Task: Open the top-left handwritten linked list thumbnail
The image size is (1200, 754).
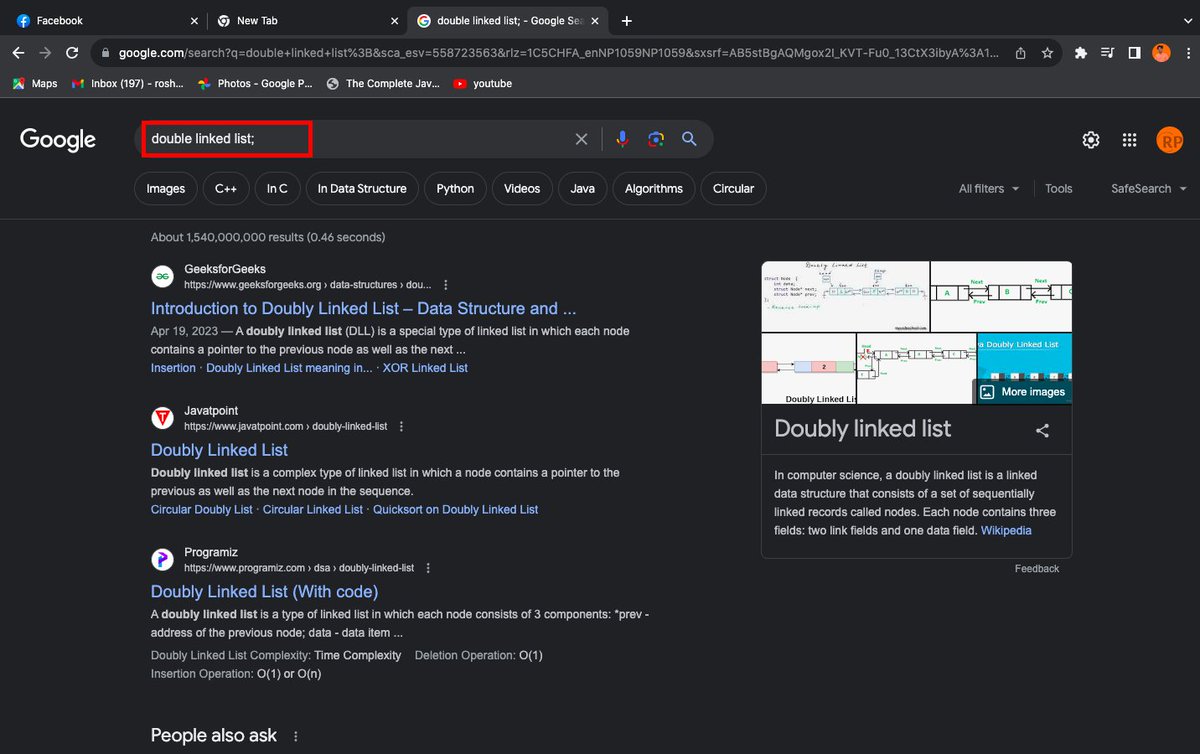Action: [x=845, y=297]
